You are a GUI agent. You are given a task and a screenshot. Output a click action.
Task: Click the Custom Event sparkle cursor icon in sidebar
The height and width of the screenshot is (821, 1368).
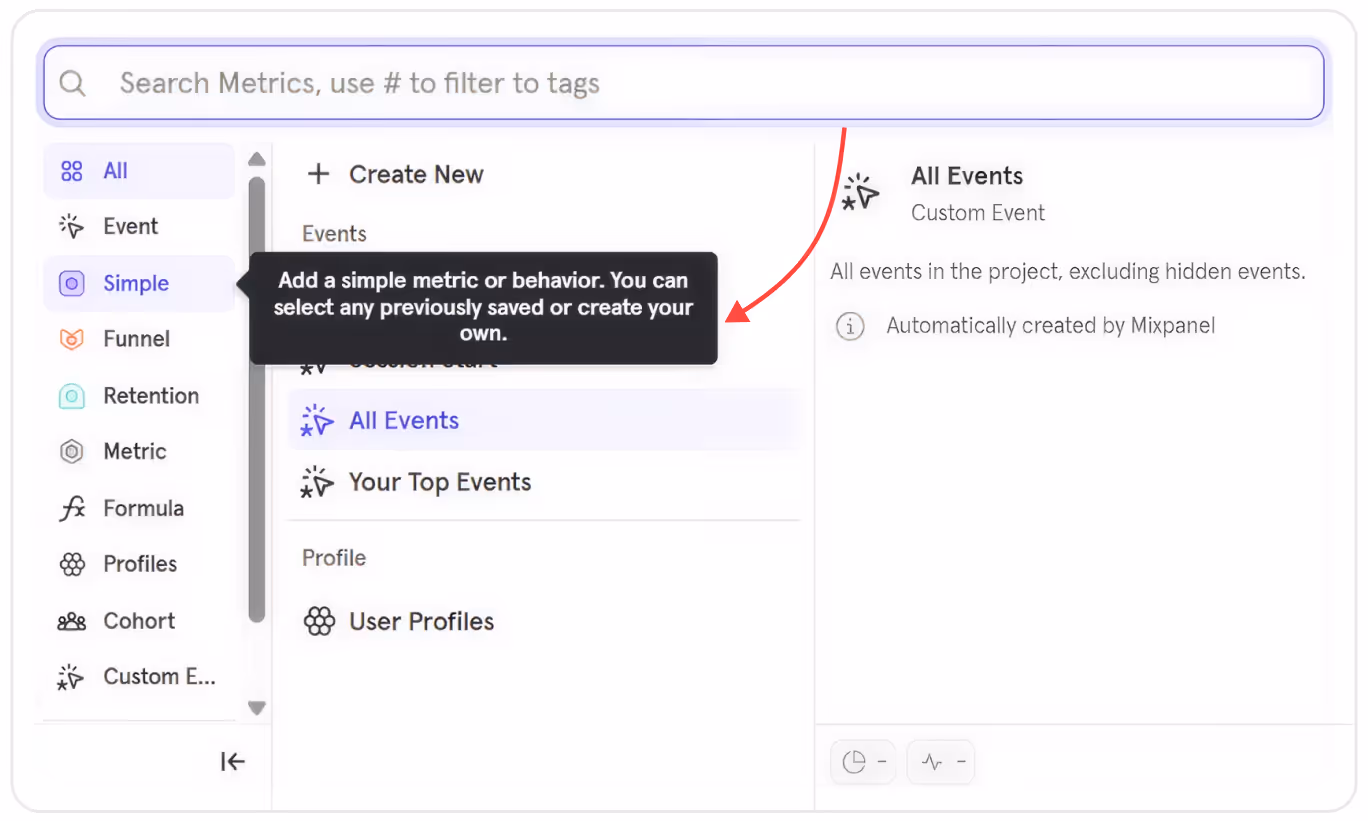pos(71,677)
